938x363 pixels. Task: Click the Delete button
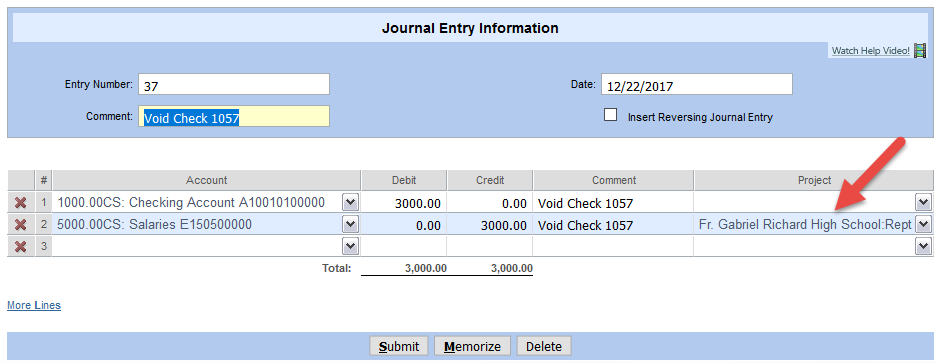pos(544,346)
